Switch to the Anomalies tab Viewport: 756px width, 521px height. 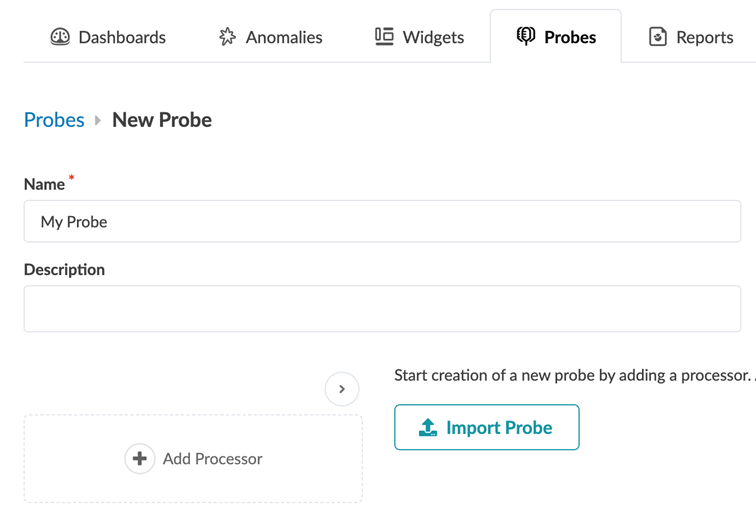284,37
